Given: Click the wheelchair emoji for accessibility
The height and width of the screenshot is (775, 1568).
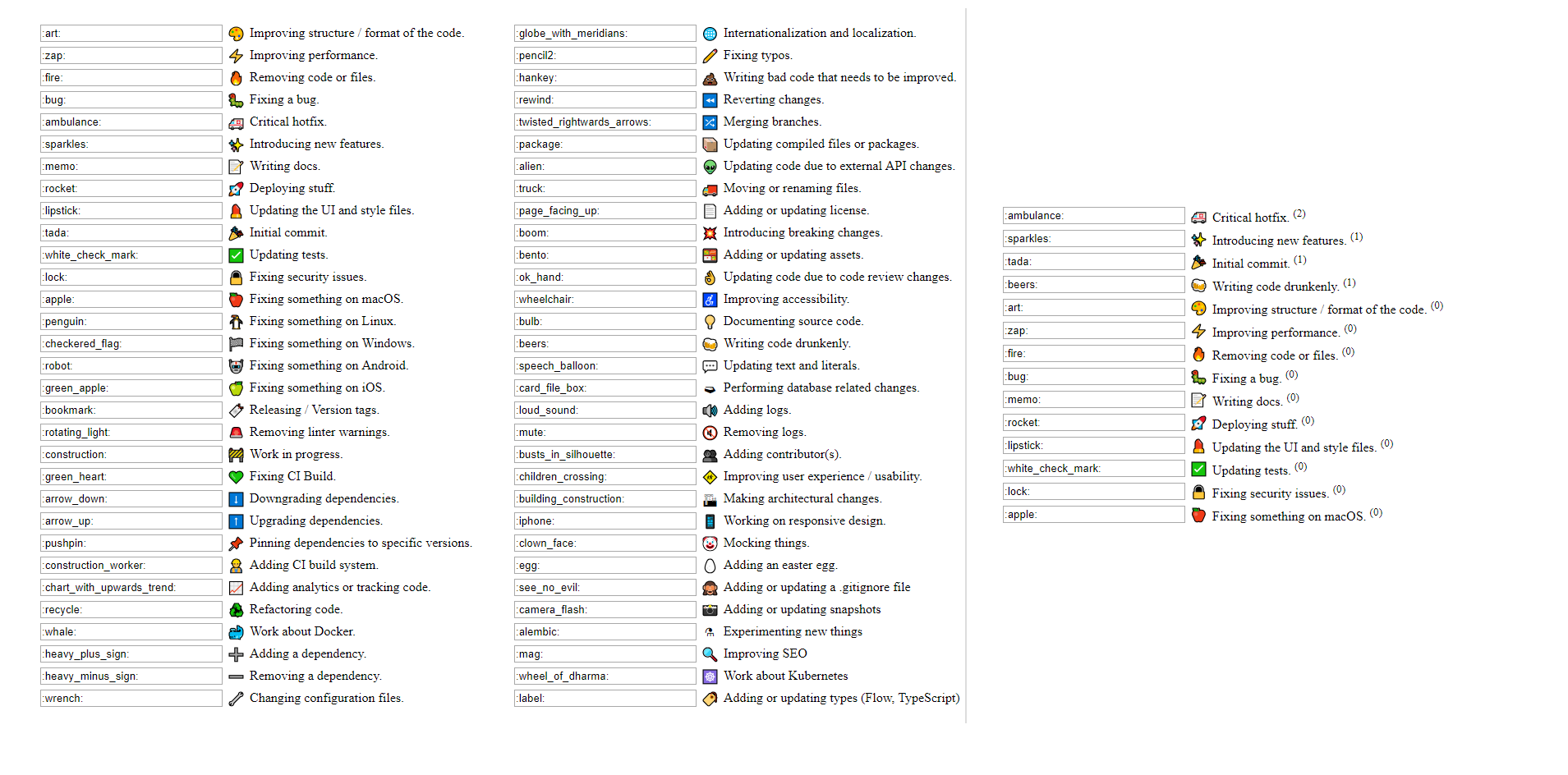Looking at the screenshot, I should point(710,300).
